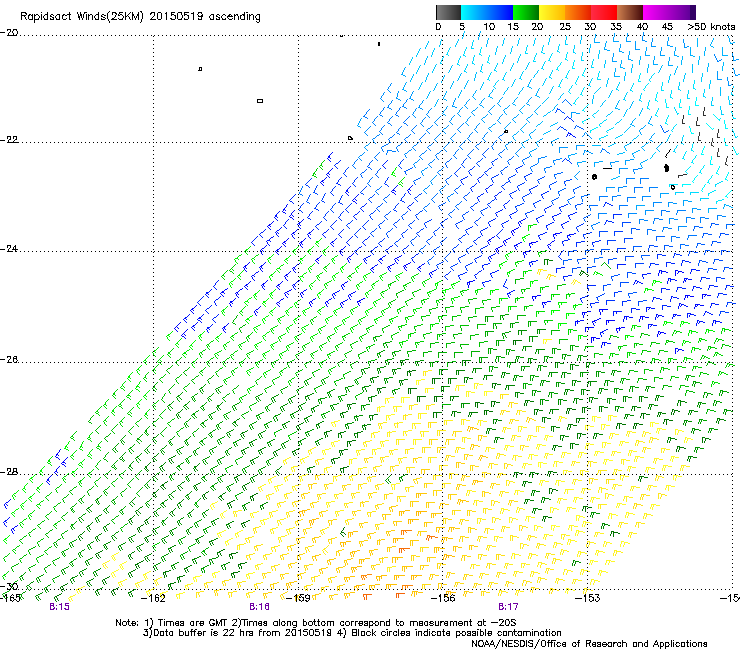Click the title text 'Rapidscat Winds(25KM) 20150519 ascending'
Viewport: 740px width, 650px height.
[140, 17]
